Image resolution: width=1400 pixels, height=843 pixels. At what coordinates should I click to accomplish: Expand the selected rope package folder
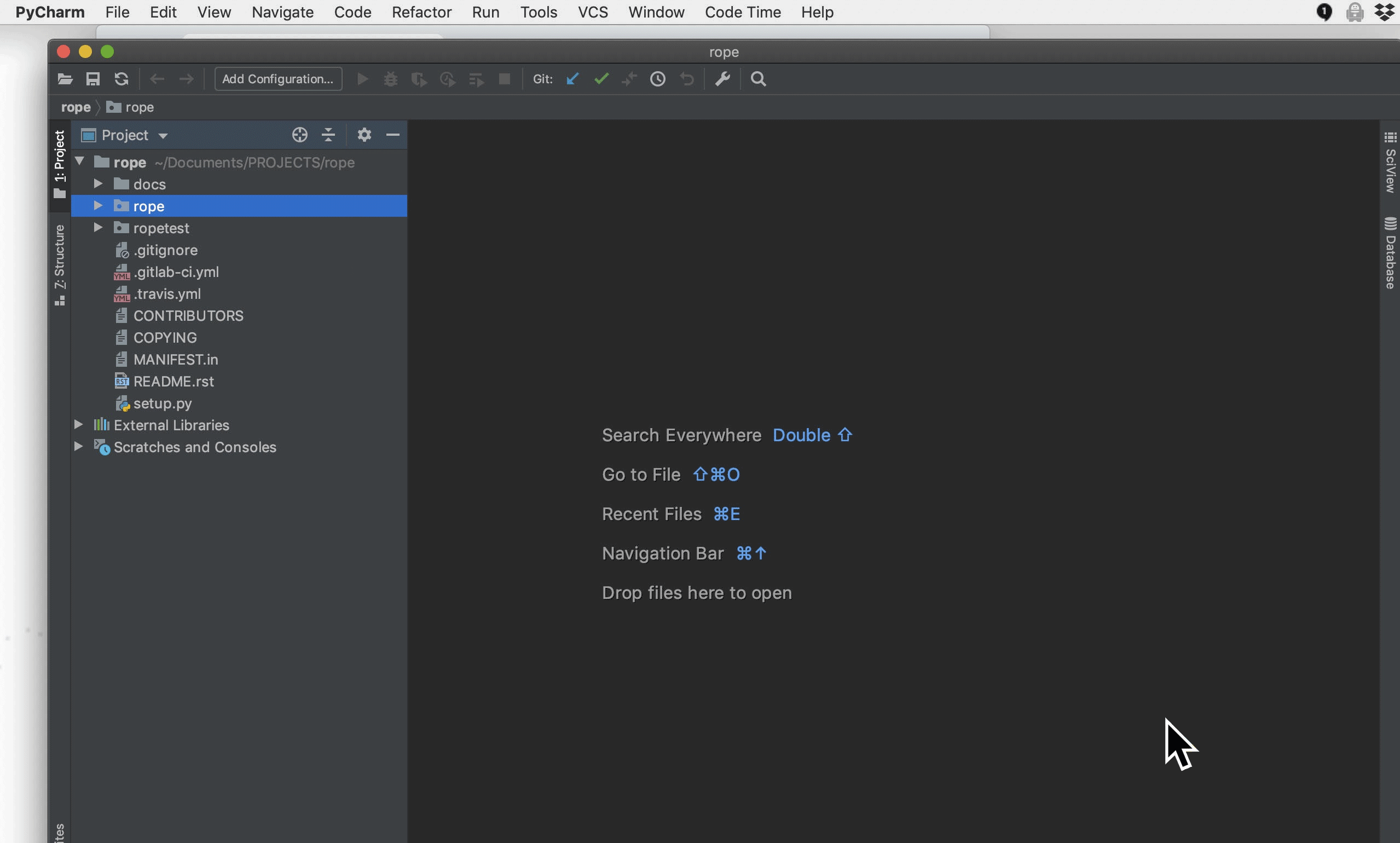(99, 205)
